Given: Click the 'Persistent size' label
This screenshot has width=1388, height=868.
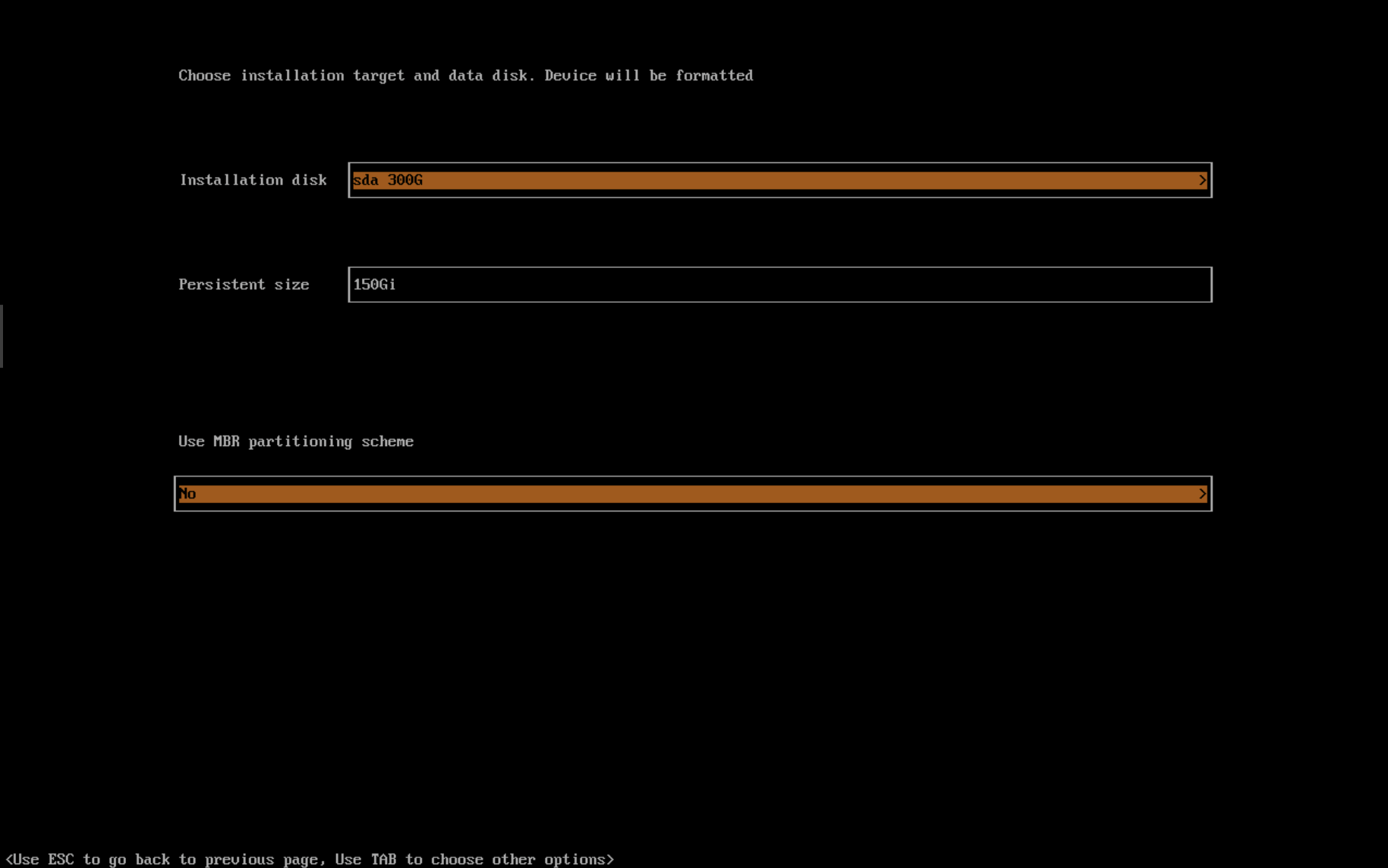Looking at the screenshot, I should [244, 285].
